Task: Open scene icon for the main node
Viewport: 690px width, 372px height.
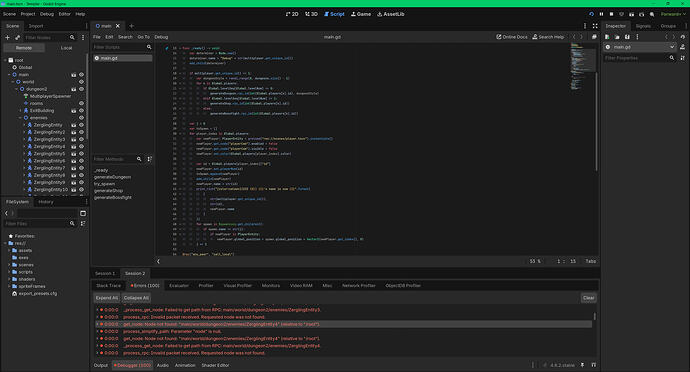Action: (73, 75)
